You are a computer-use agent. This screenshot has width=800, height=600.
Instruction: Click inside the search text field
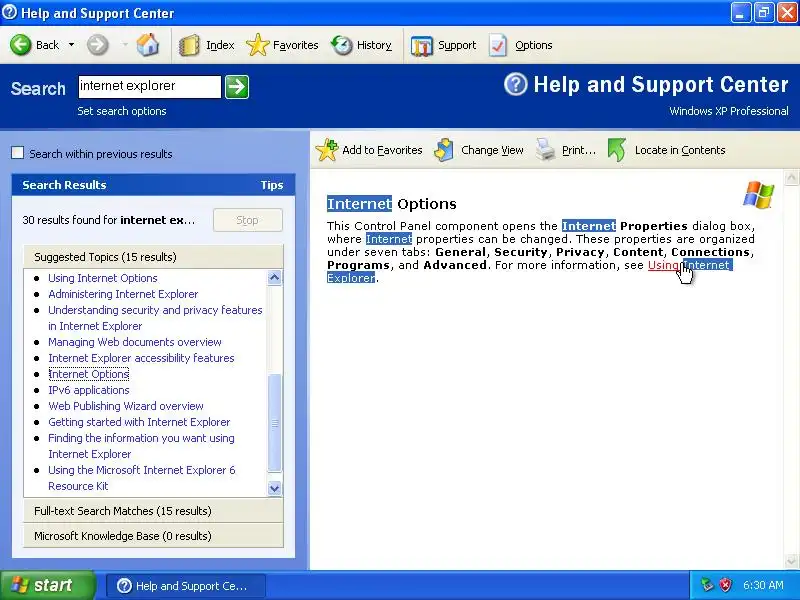pyautogui.click(x=149, y=86)
